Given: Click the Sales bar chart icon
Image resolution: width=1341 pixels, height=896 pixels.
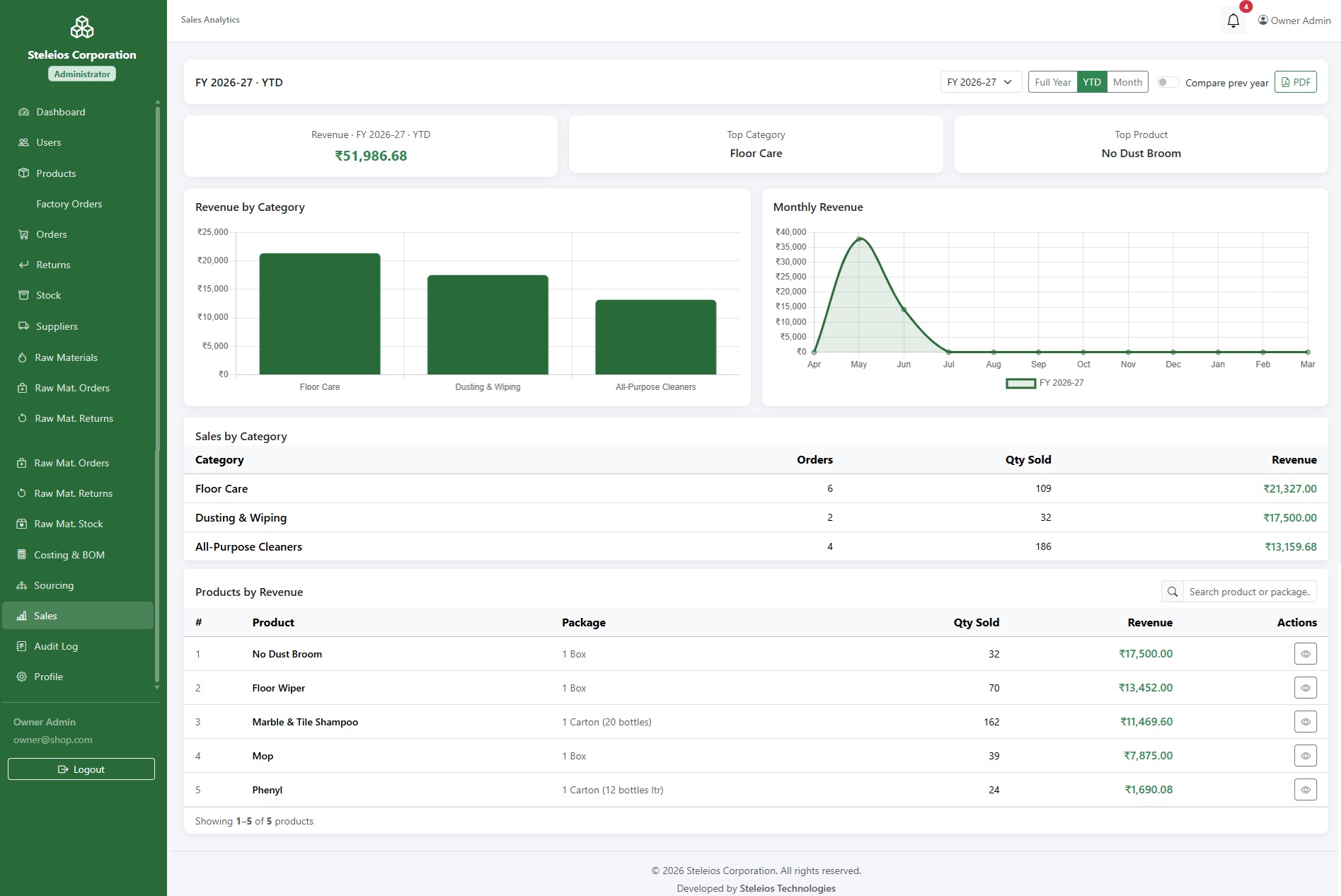Looking at the screenshot, I should click(x=22, y=616).
